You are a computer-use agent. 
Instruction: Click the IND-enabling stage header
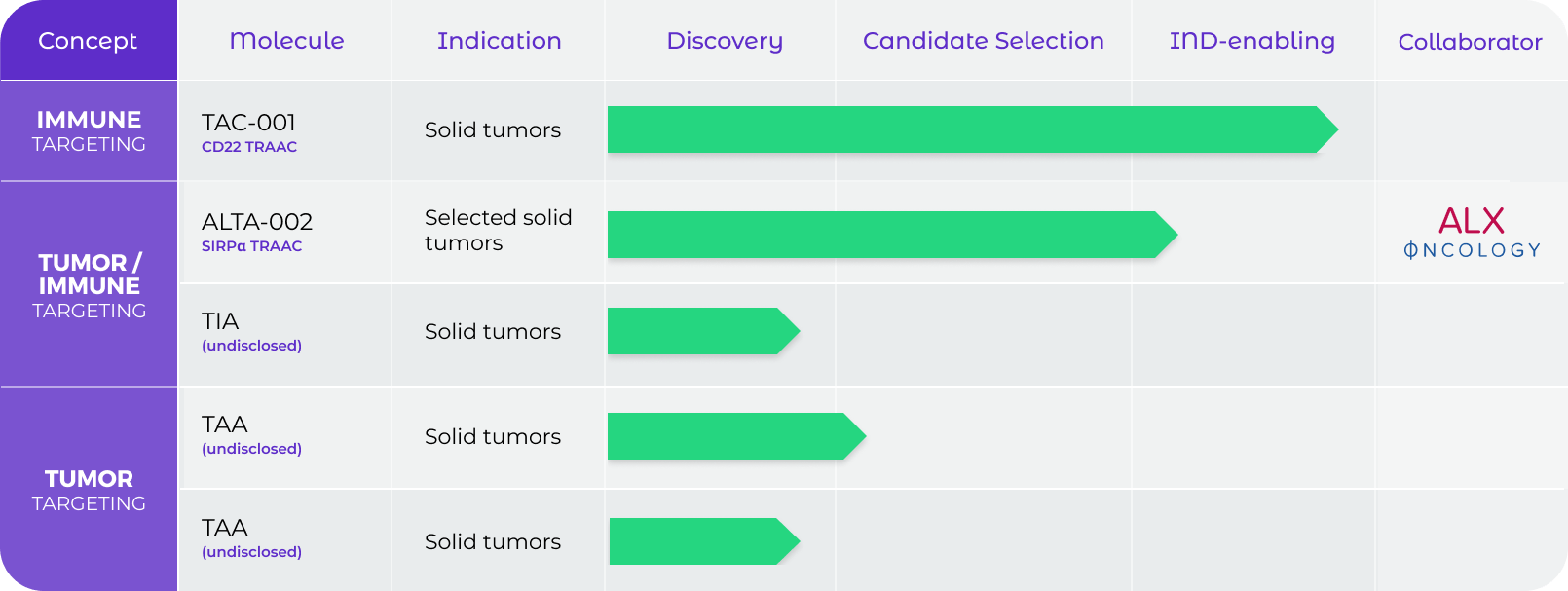click(1251, 41)
